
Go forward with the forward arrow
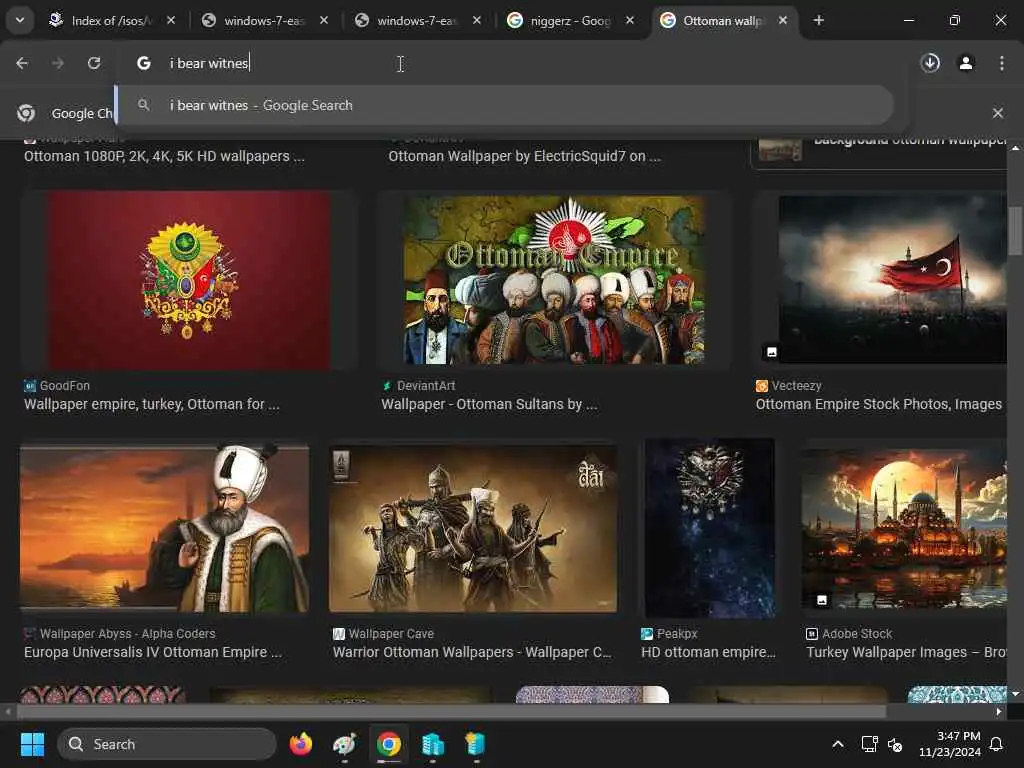tap(58, 63)
